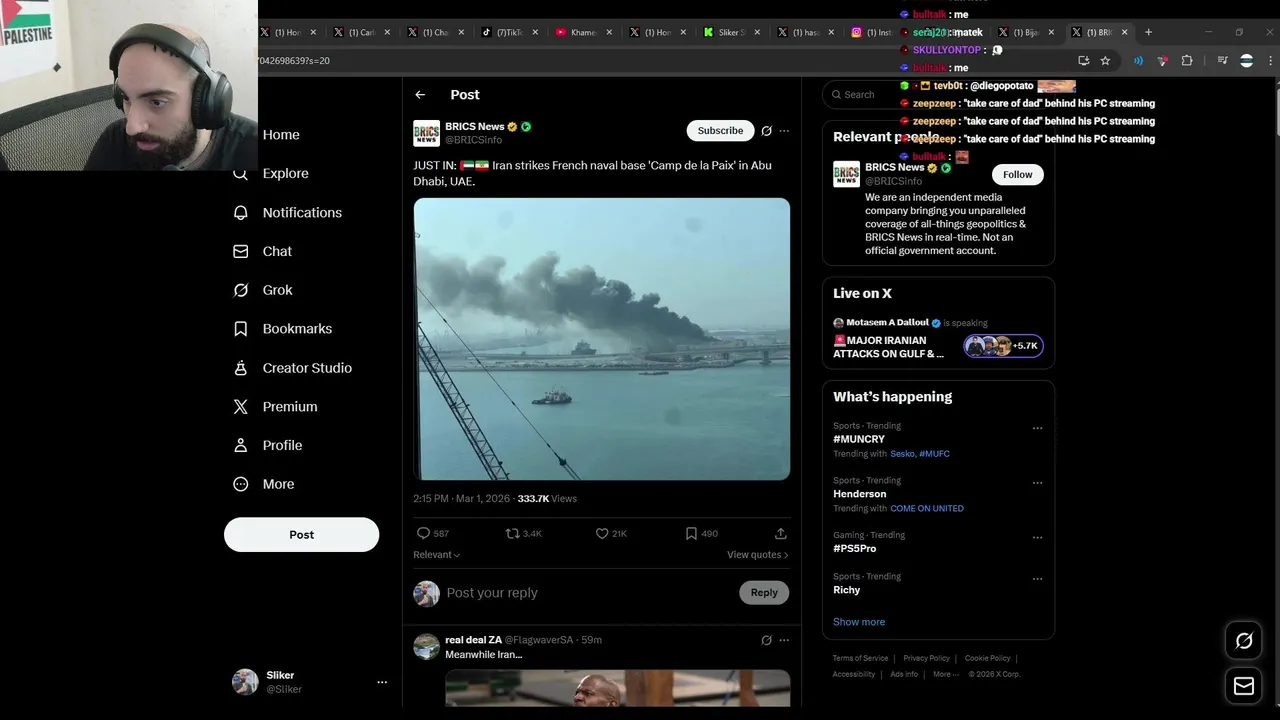Open View quotes link
The image size is (1280, 720).
[x=757, y=555]
